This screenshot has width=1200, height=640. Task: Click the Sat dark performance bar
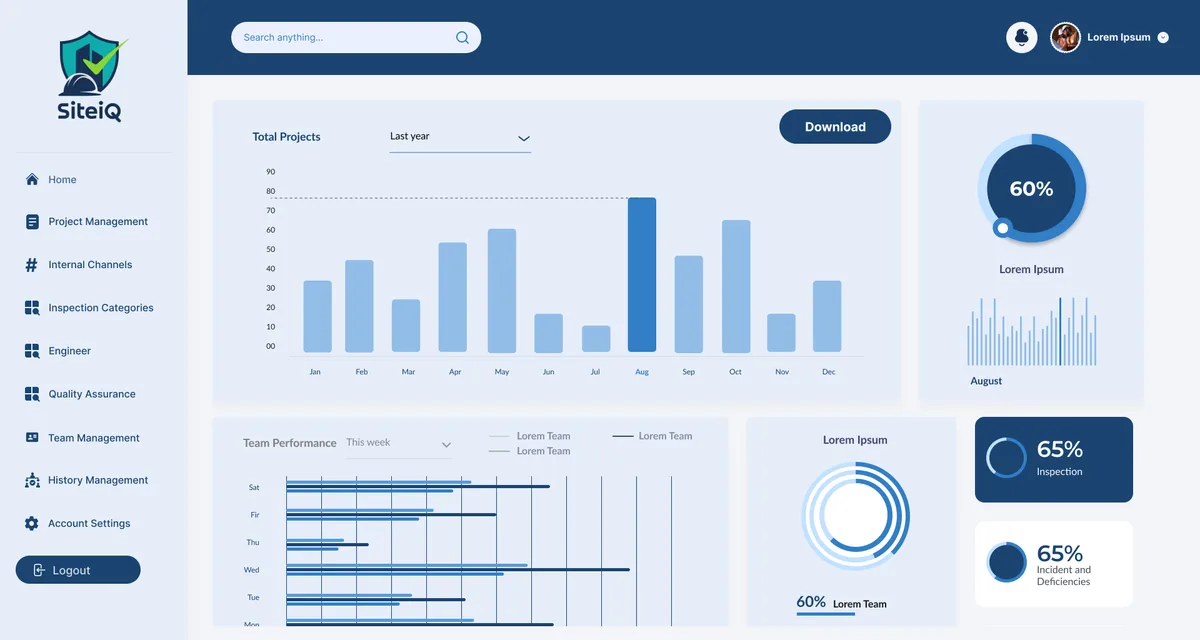(x=418, y=487)
